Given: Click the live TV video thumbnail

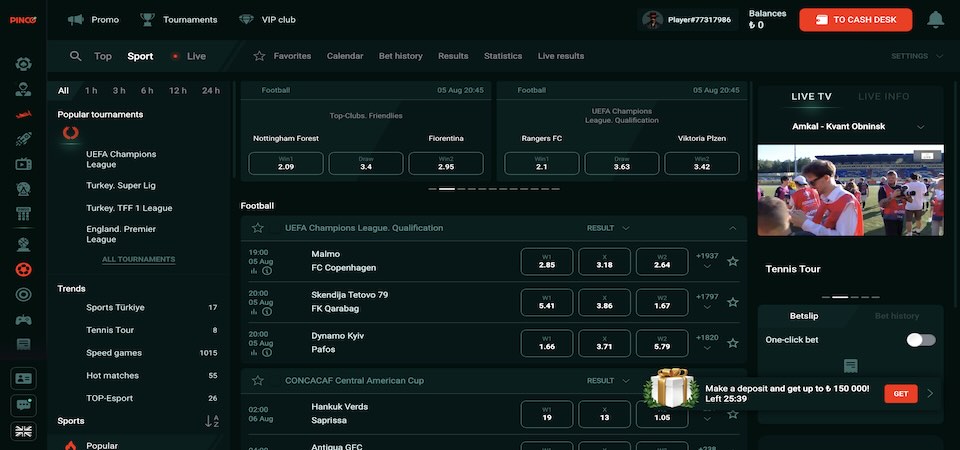Looking at the screenshot, I should 850,190.
